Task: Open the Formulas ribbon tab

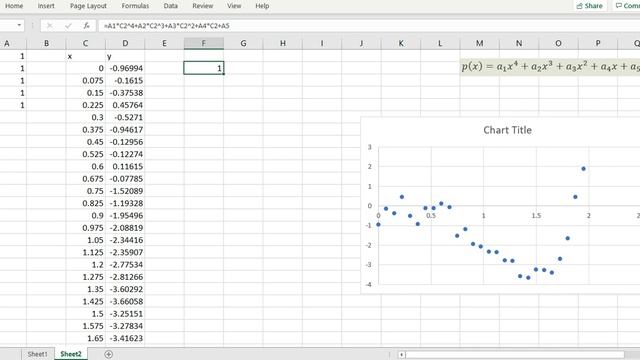Action: 135,6
